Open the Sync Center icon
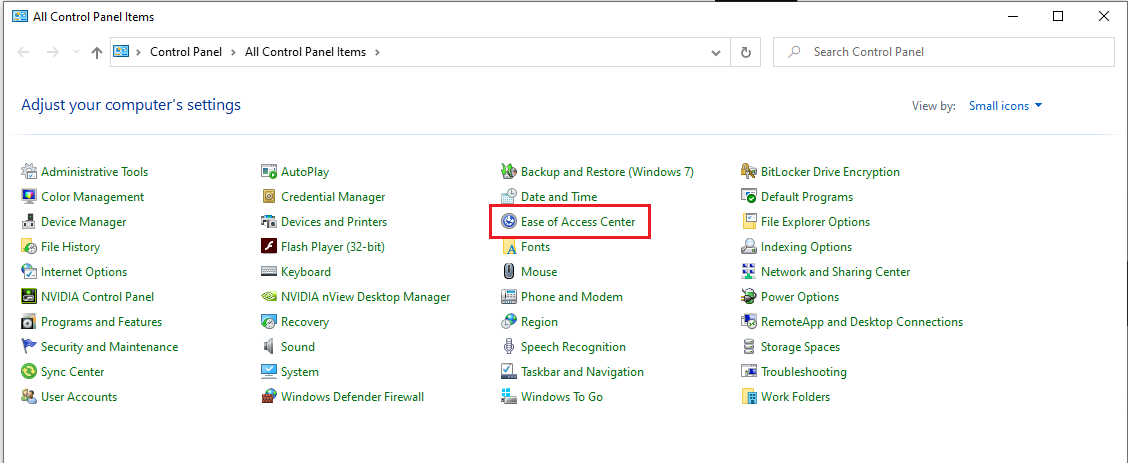Image resolution: width=1128 pixels, height=463 pixels. tap(29, 372)
